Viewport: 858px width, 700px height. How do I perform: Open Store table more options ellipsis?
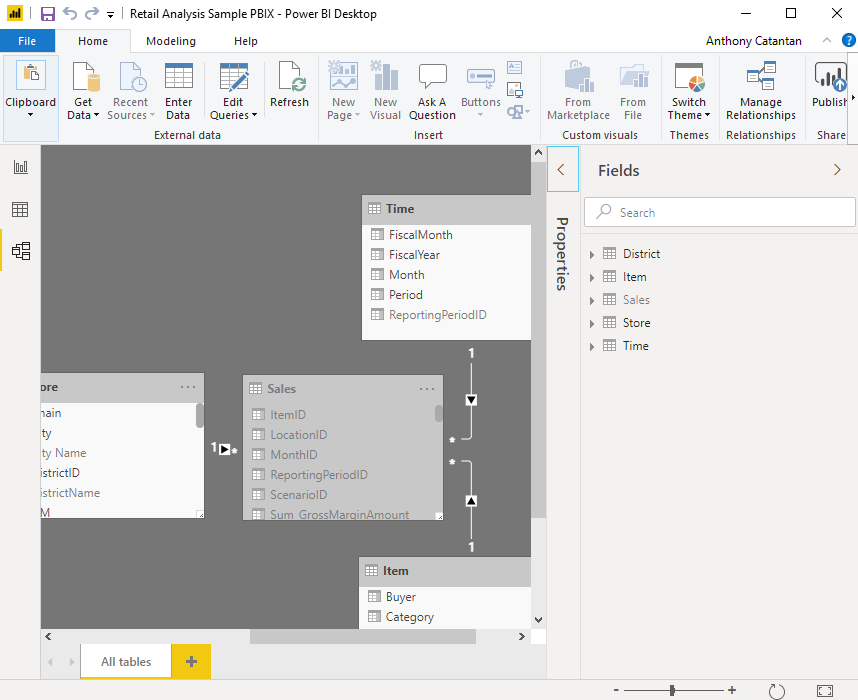coord(188,387)
